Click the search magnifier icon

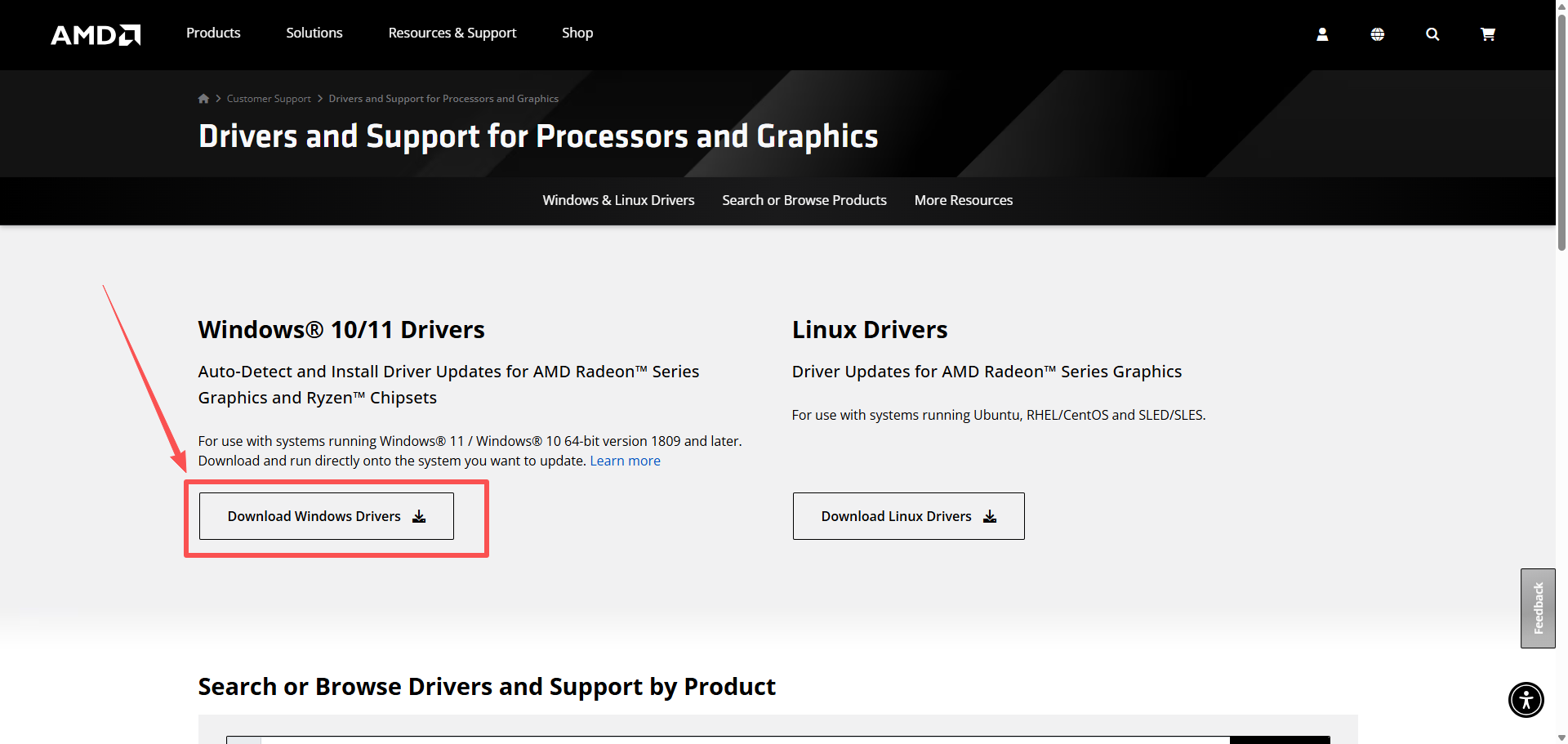point(1432,34)
